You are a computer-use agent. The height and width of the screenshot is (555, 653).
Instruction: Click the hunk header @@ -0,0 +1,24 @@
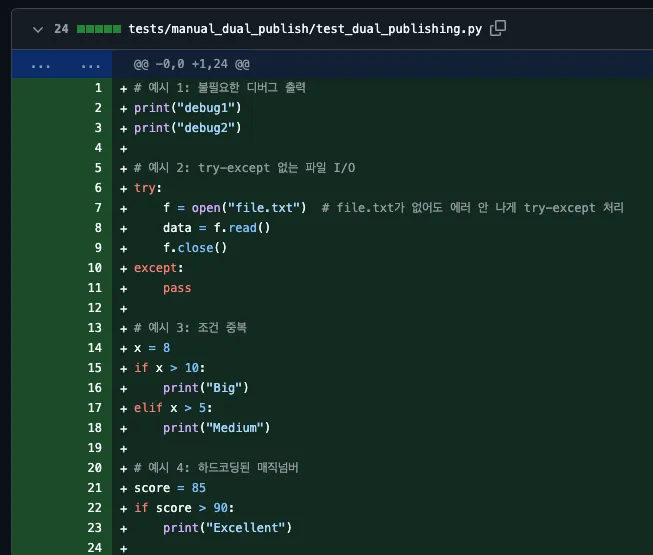pos(192,64)
